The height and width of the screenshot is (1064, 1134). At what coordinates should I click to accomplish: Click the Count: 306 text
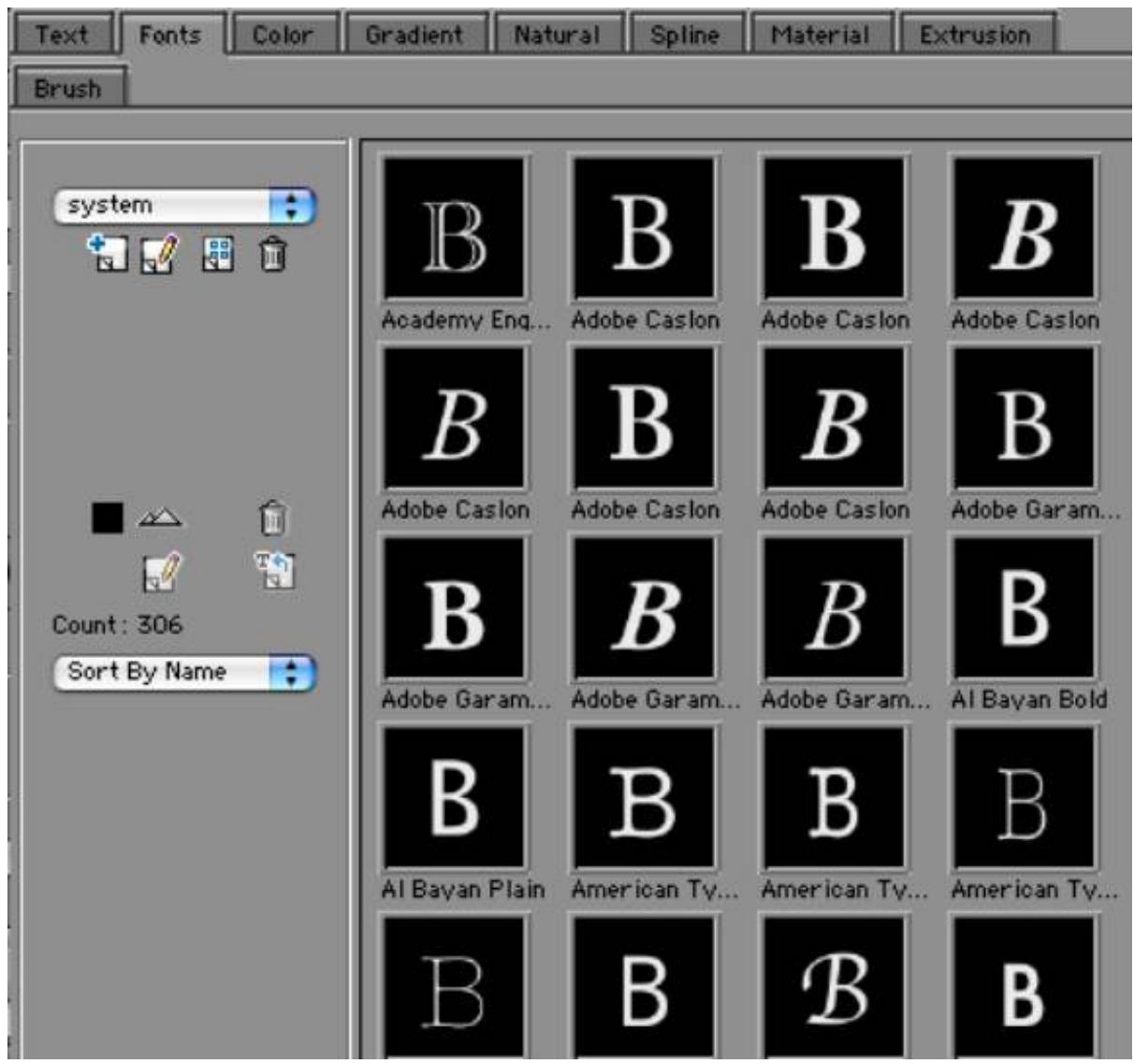tap(117, 625)
